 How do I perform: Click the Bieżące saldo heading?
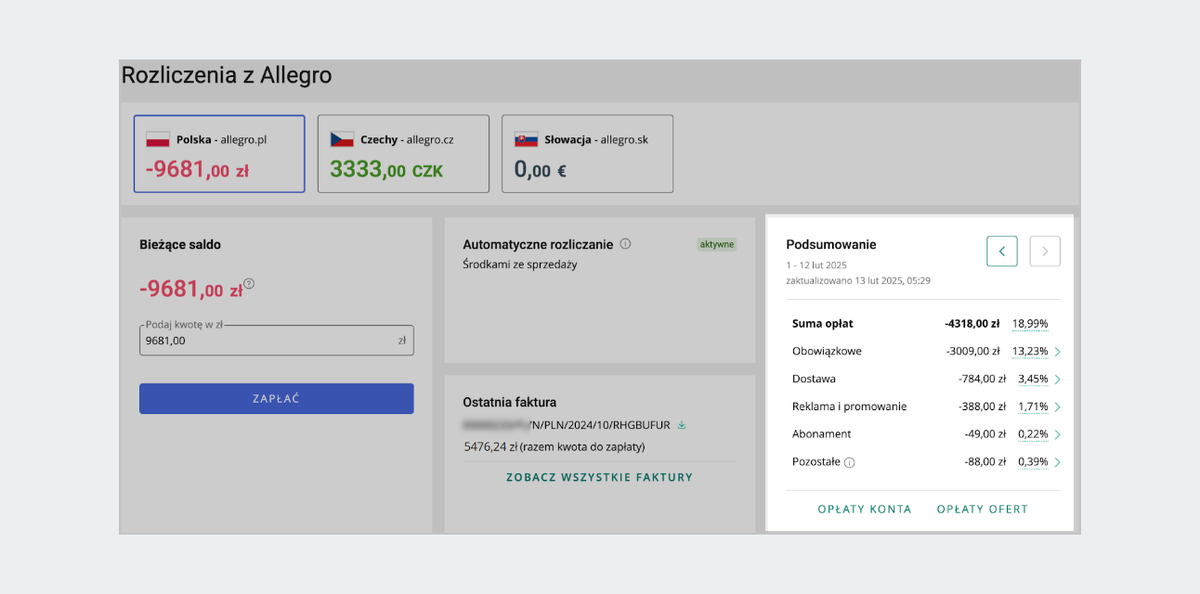tap(180, 244)
